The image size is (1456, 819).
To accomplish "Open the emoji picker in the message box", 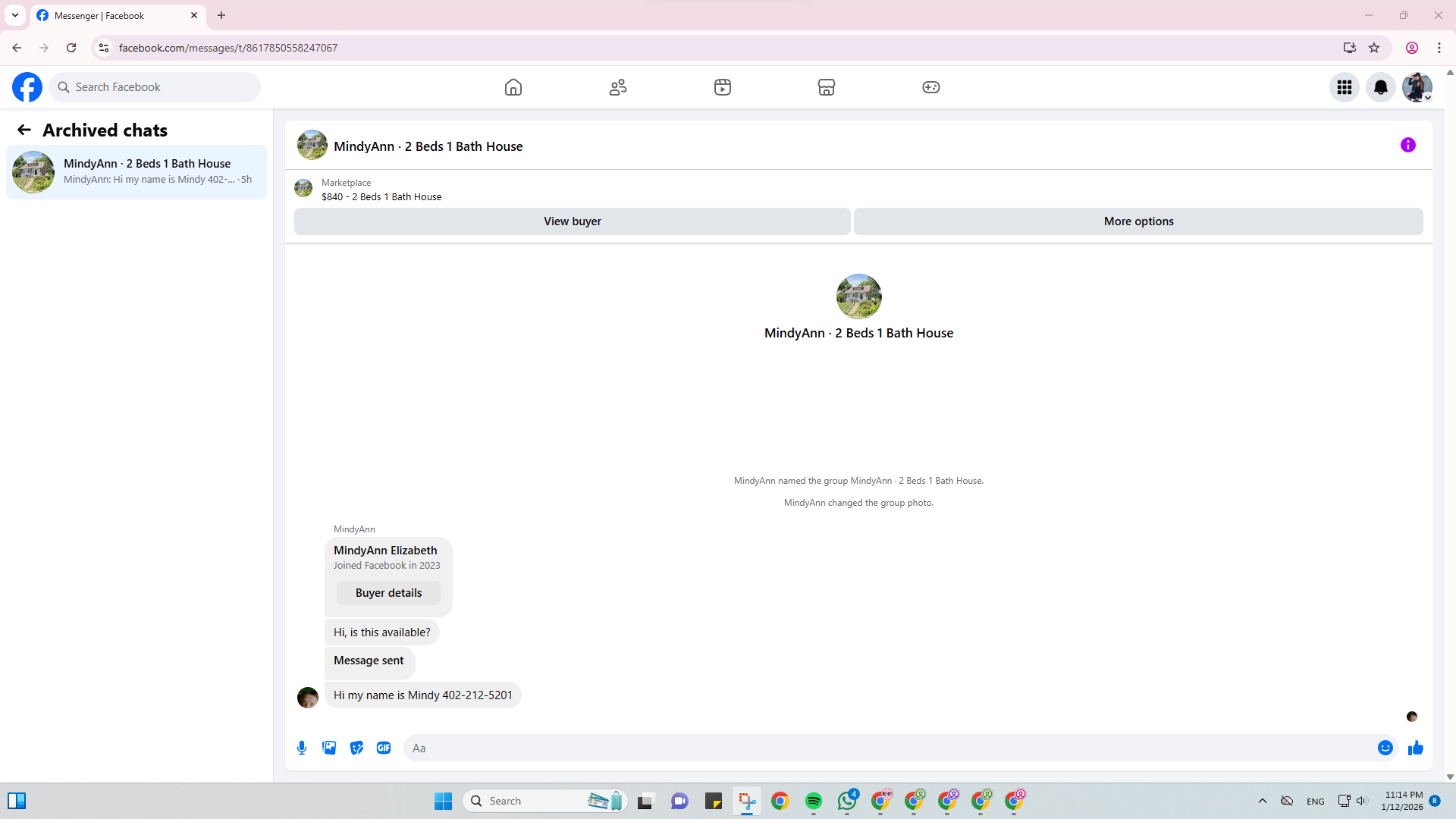I will 1385,748.
